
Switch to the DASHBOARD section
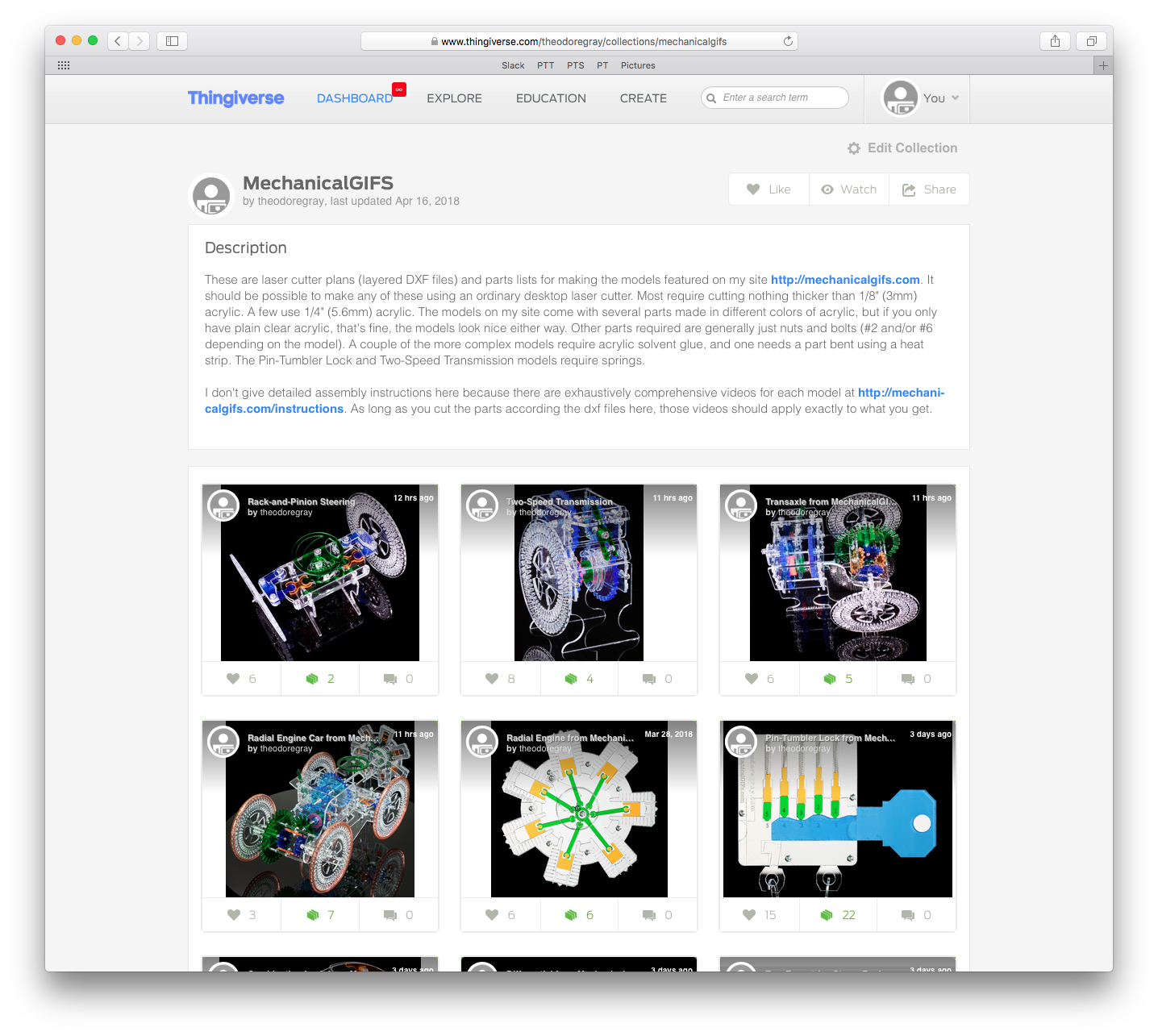click(355, 98)
